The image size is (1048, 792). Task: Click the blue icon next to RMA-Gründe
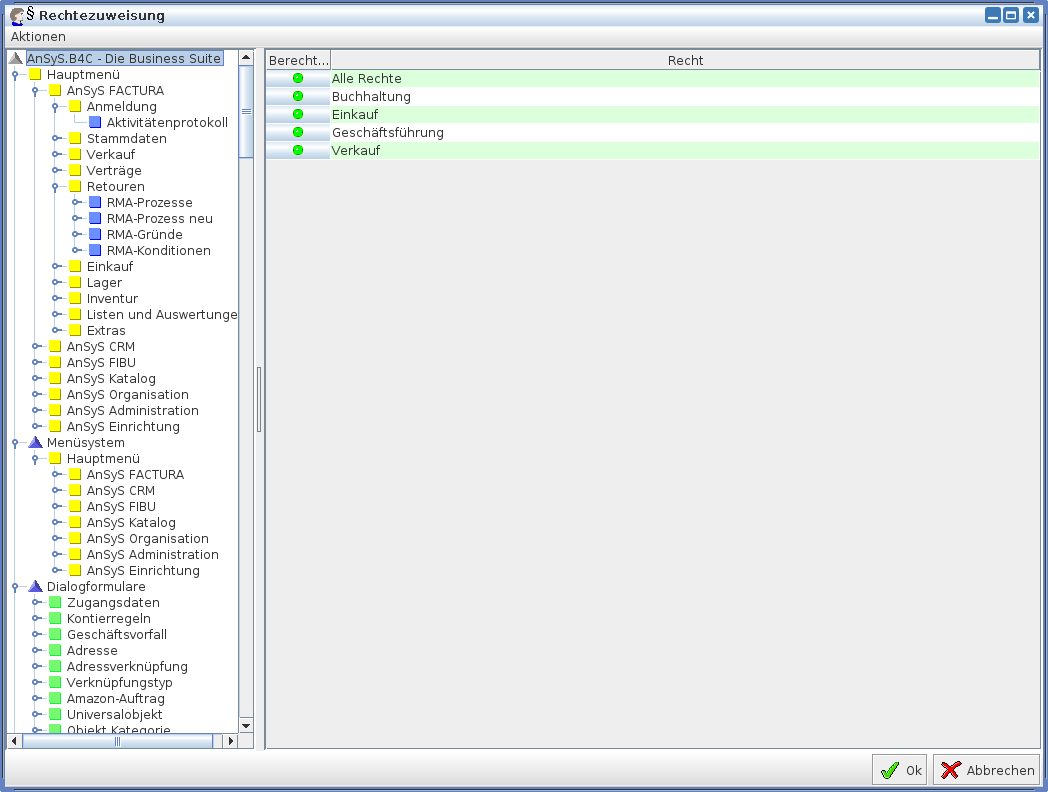point(95,235)
